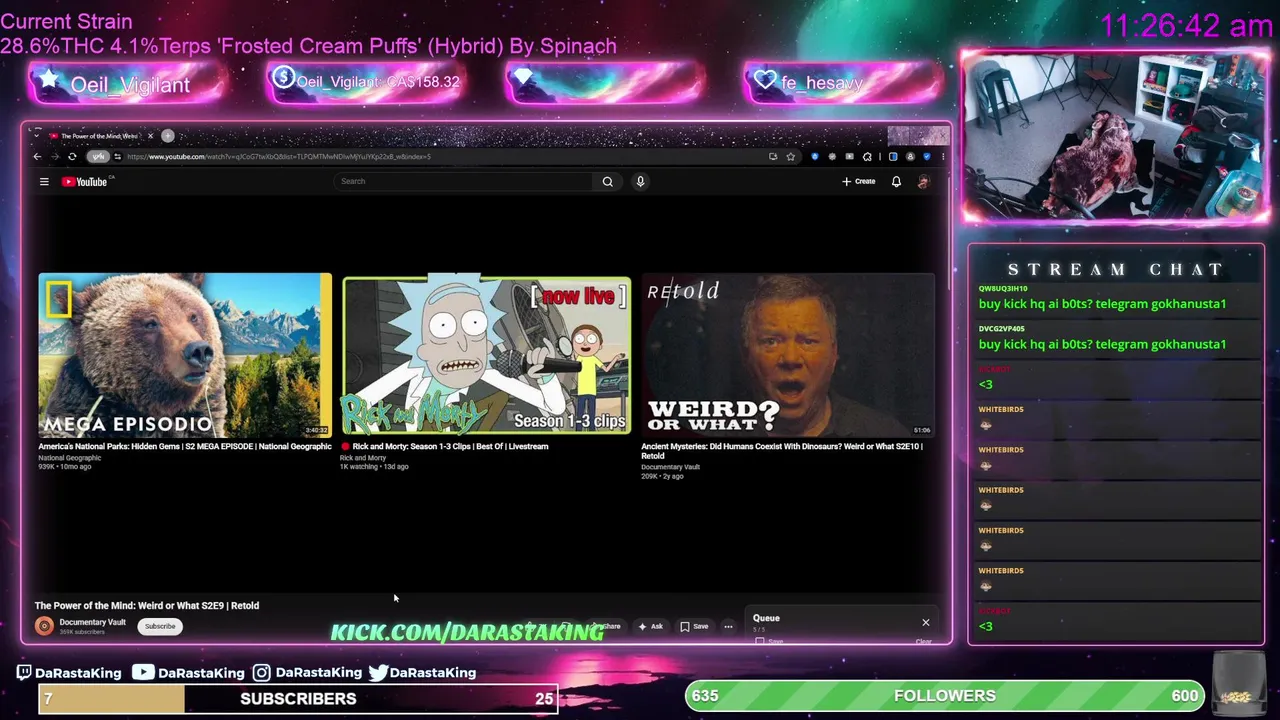Open America's National Parks video title

[185, 447]
